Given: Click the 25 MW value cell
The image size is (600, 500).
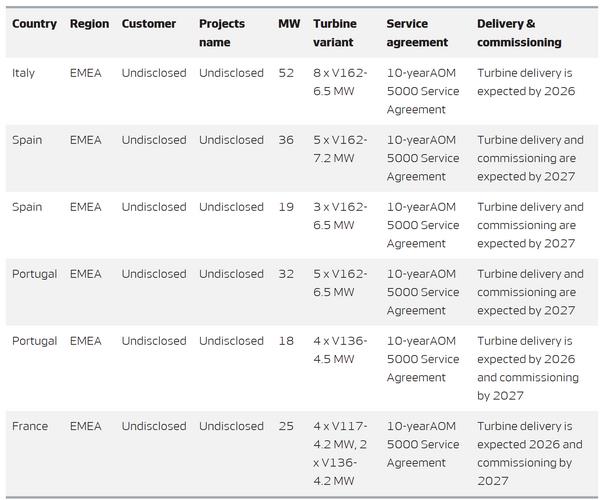Looking at the screenshot, I should click(287, 426).
